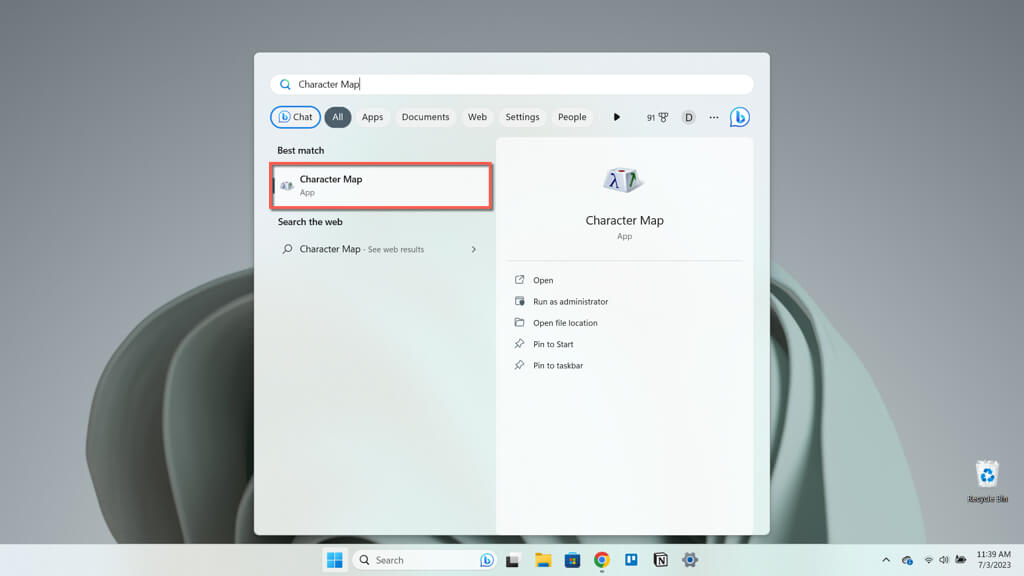Click the OneDrive cloud tray icon

(x=907, y=560)
